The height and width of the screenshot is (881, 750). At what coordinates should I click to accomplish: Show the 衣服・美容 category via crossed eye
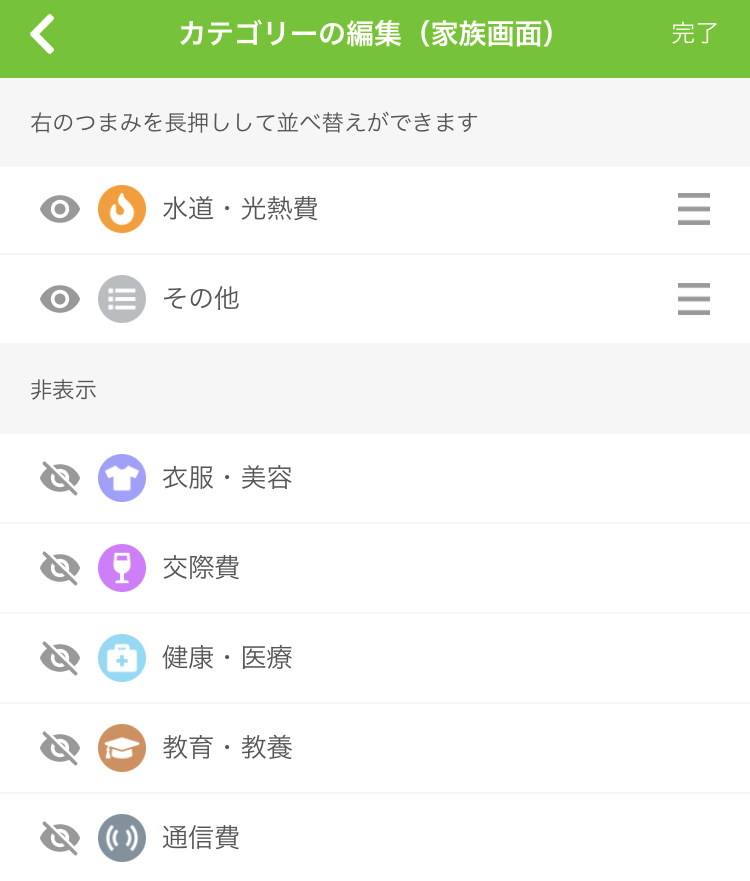pyautogui.click(x=60, y=478)
